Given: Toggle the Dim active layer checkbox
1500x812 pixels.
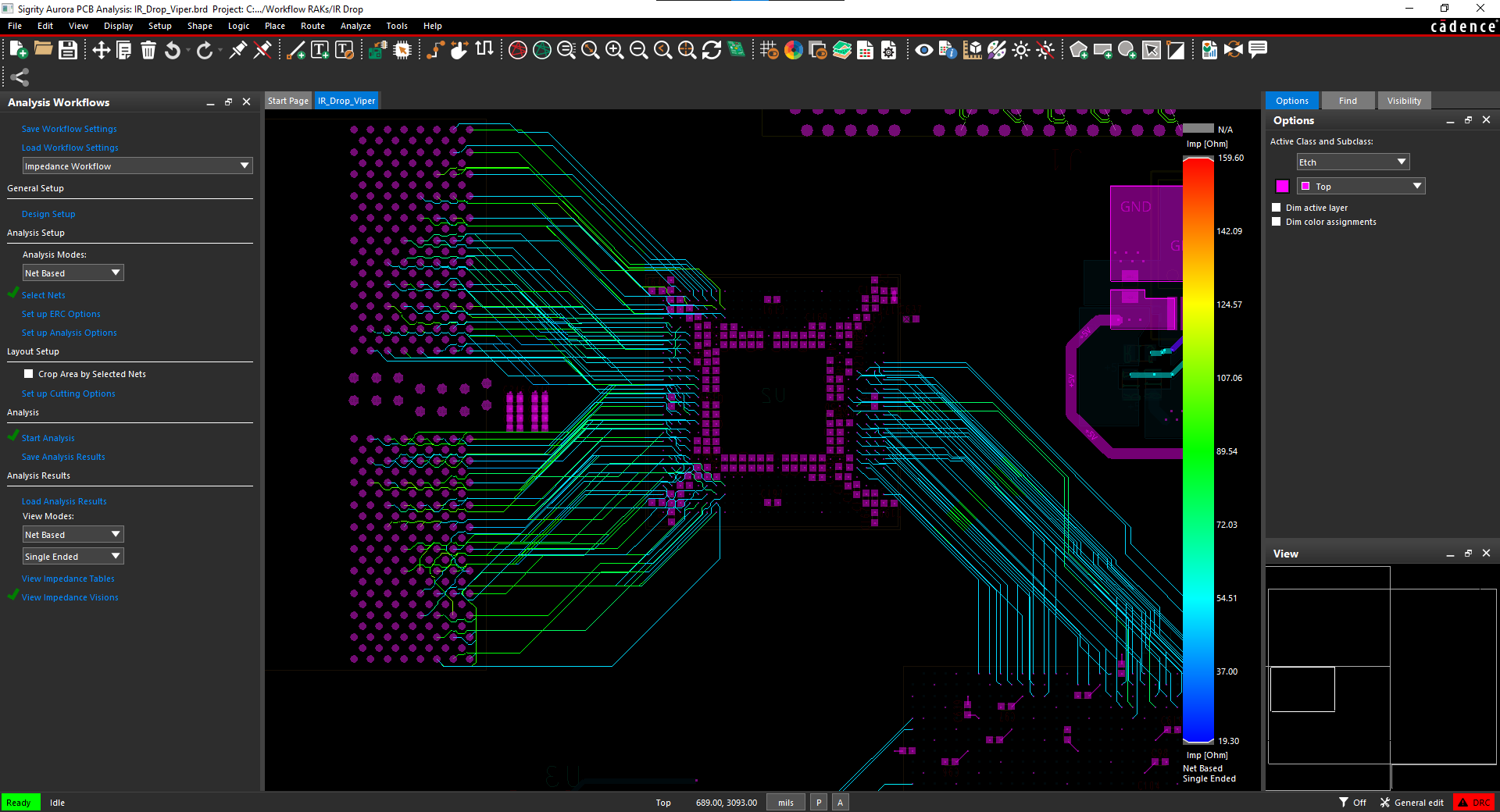Looking at the screenshot, I should click(x=1277, y=208).
